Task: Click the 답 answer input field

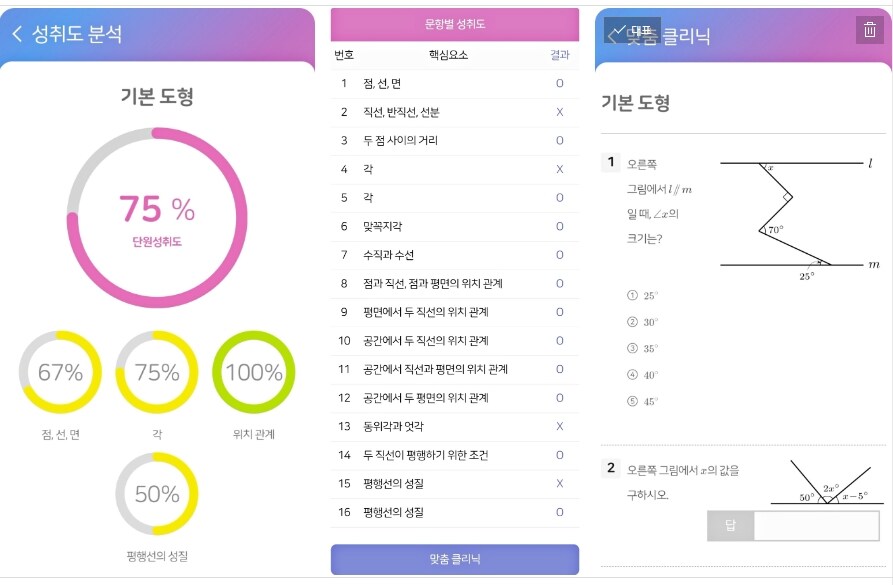Action: (817, 525)
